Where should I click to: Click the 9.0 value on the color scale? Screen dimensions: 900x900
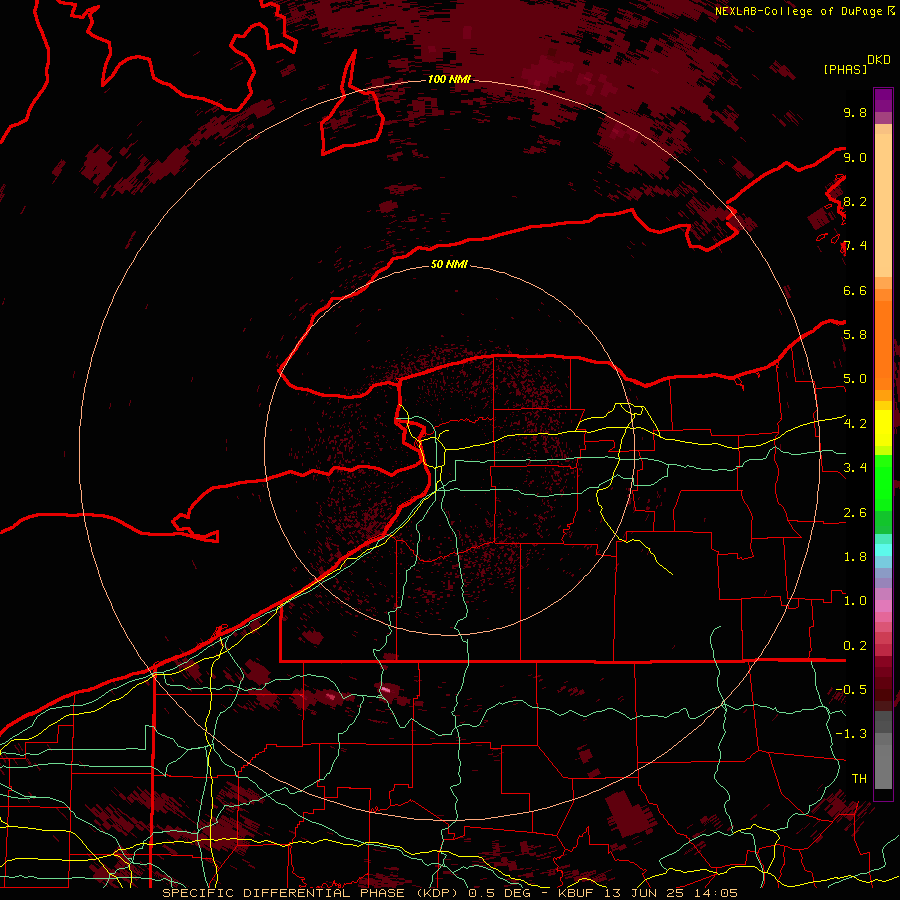(x=855, y=157)
